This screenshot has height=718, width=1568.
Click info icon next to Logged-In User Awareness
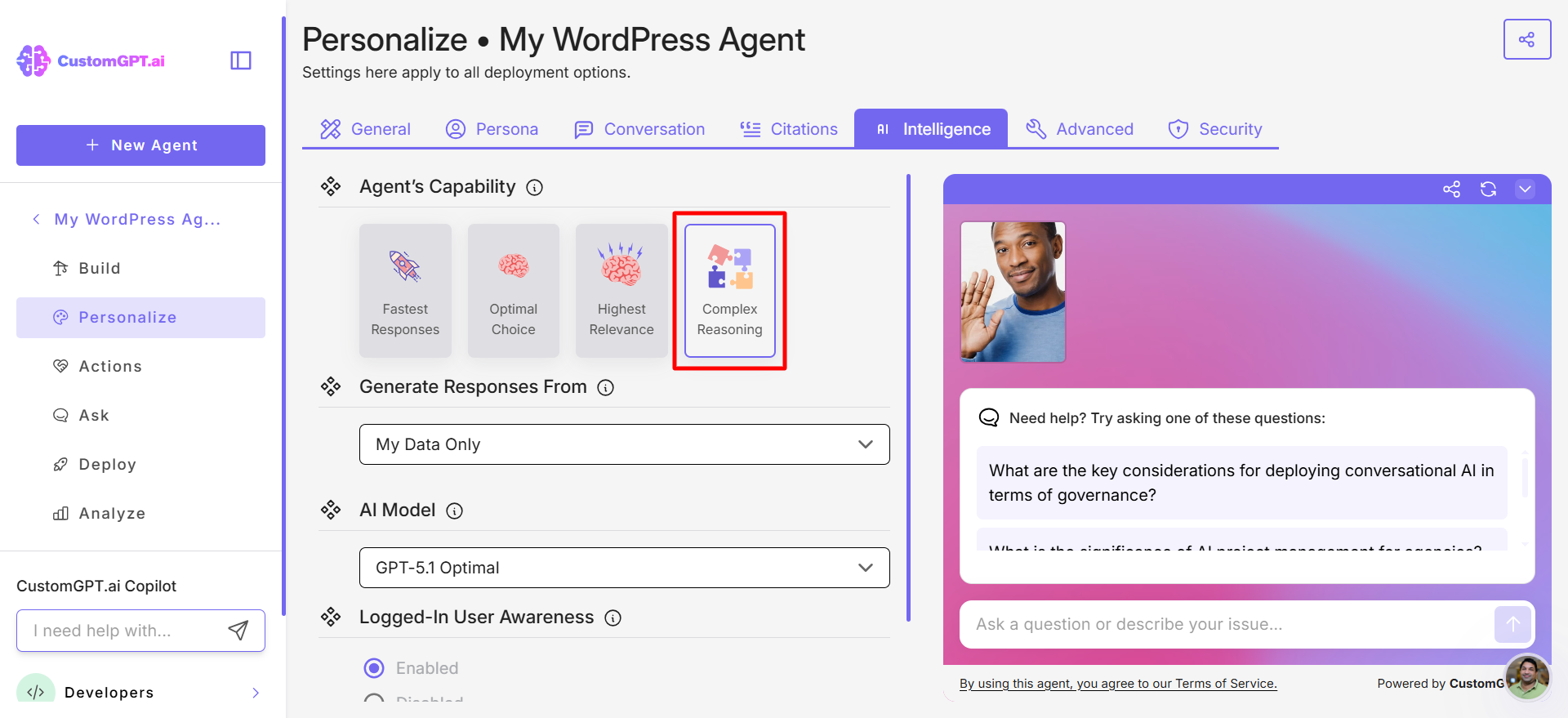coord(613,618)
